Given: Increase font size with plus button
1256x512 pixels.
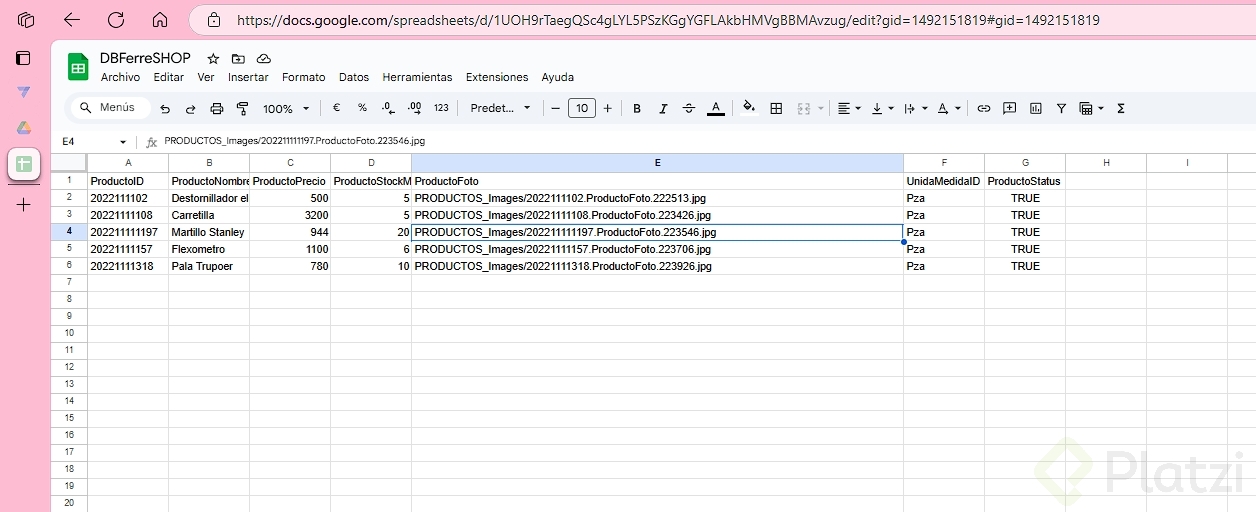Looking at the screenshot, I should (x=607, y=108).
